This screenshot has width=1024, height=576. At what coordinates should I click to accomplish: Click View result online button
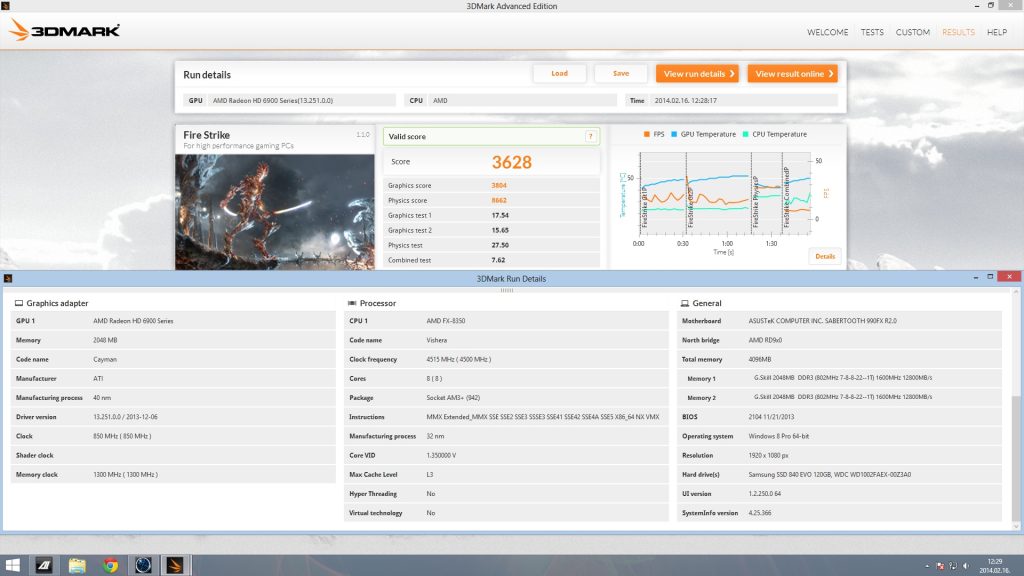(x=792, y=74)
